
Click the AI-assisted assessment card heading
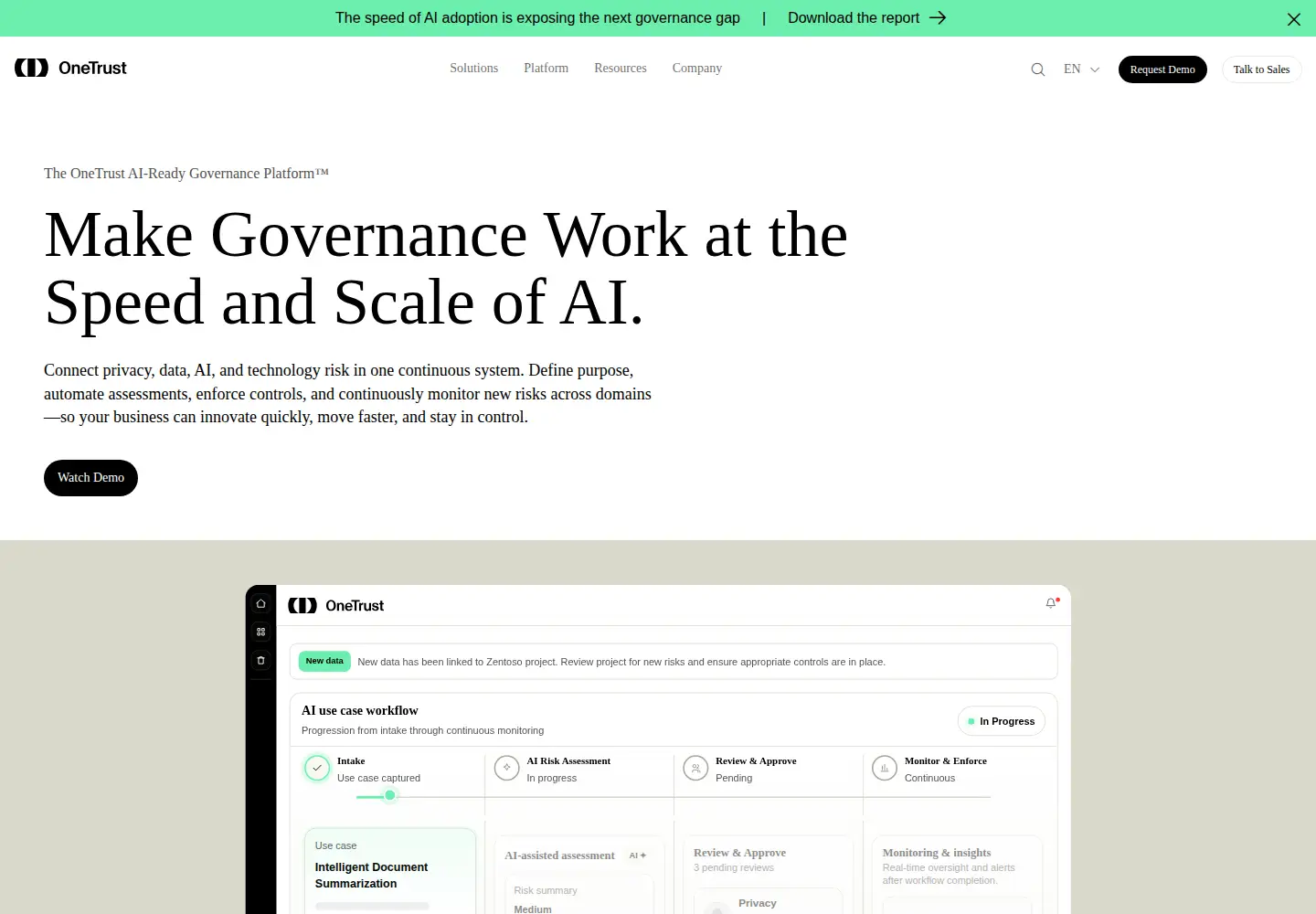click(559, 856)
